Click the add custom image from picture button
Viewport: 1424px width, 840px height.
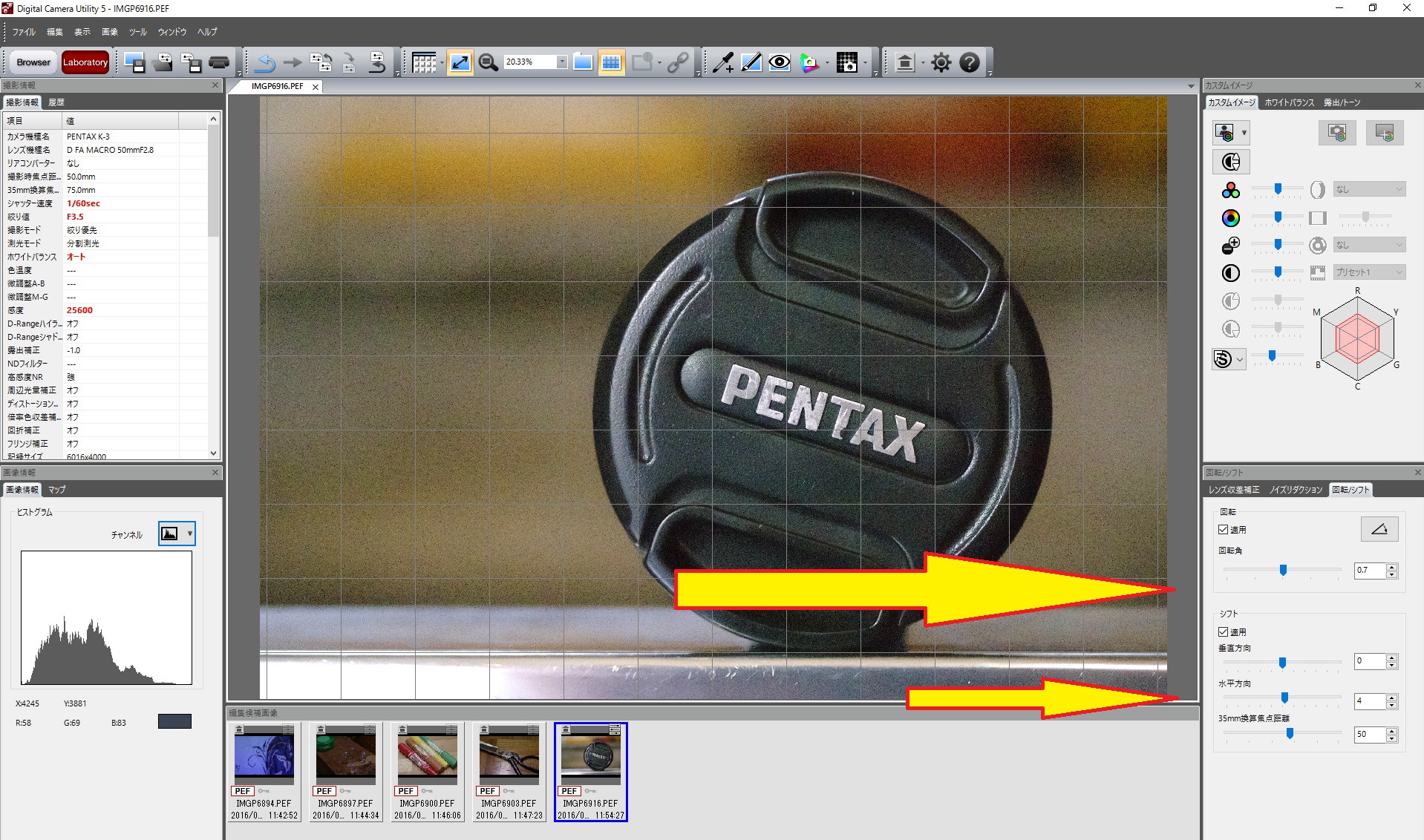(1385, 133)
